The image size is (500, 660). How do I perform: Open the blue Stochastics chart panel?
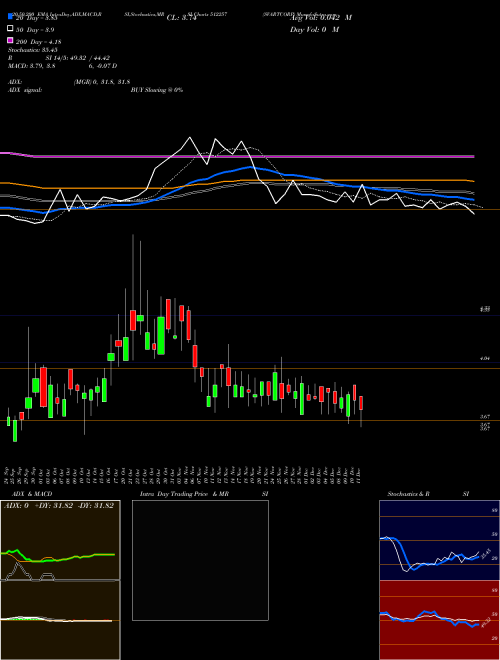coord(439,540)
